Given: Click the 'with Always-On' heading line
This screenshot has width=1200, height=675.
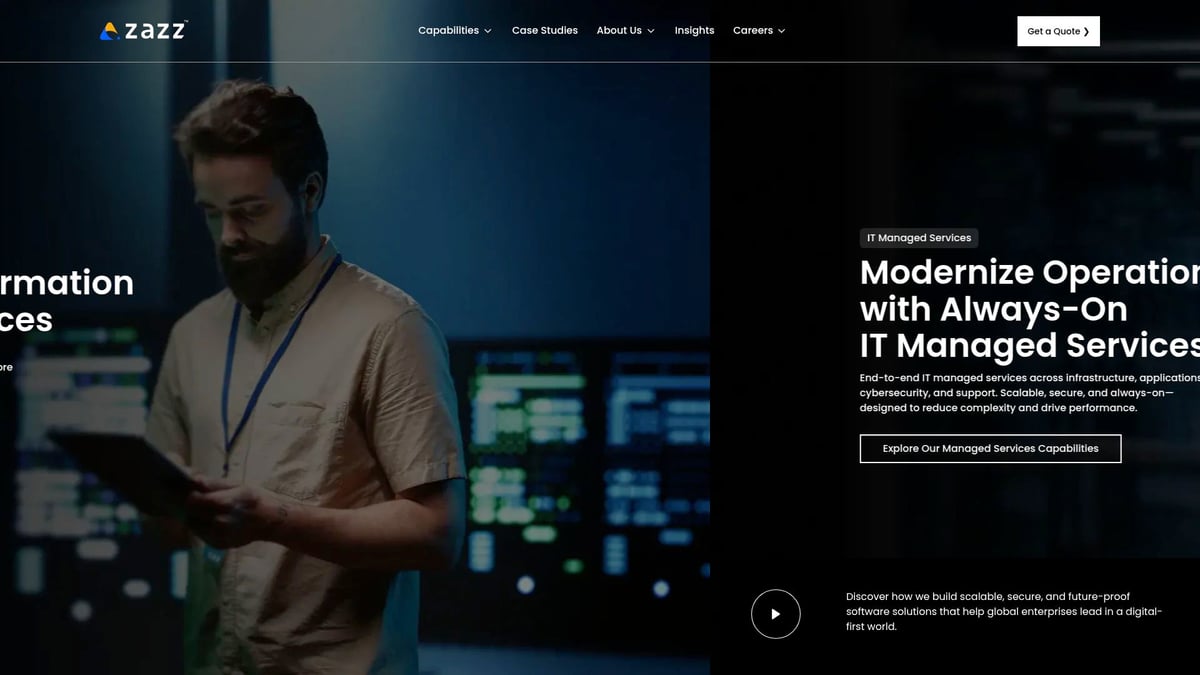Looking at the screenshot, I should pyautogui.click(x=994, y=309).
